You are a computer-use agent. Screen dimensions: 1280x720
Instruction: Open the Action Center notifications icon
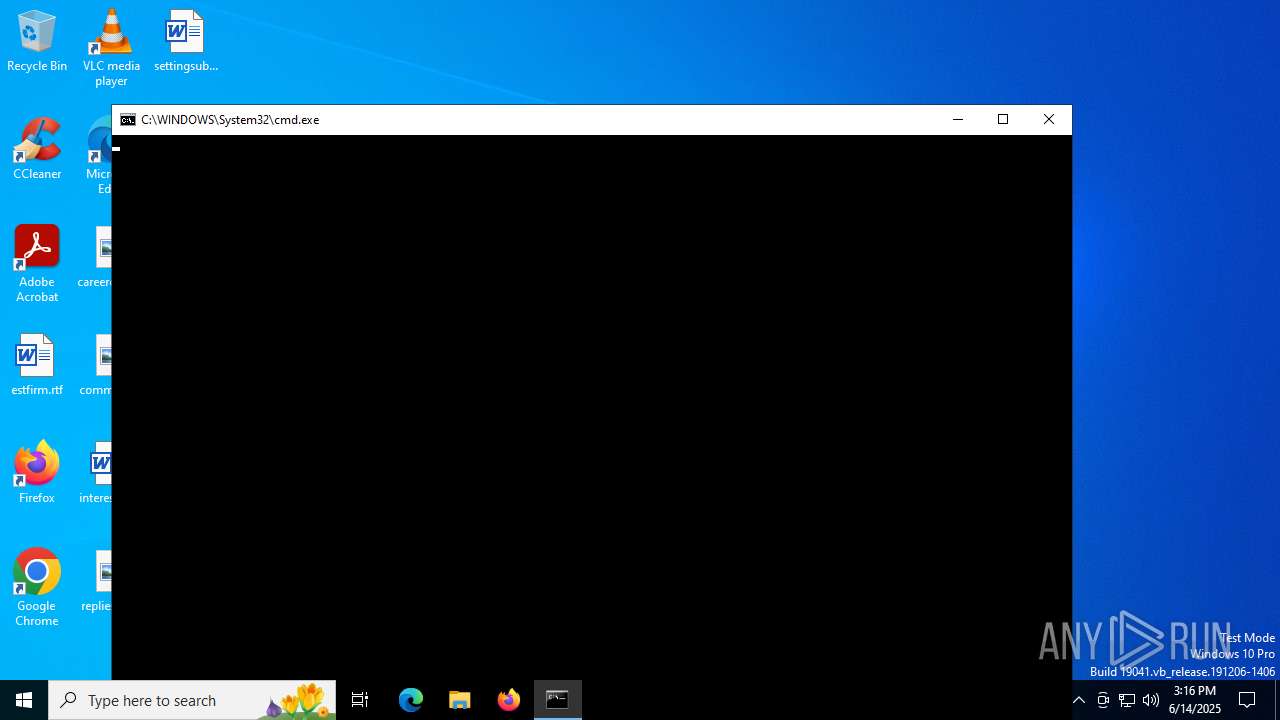1248,700
